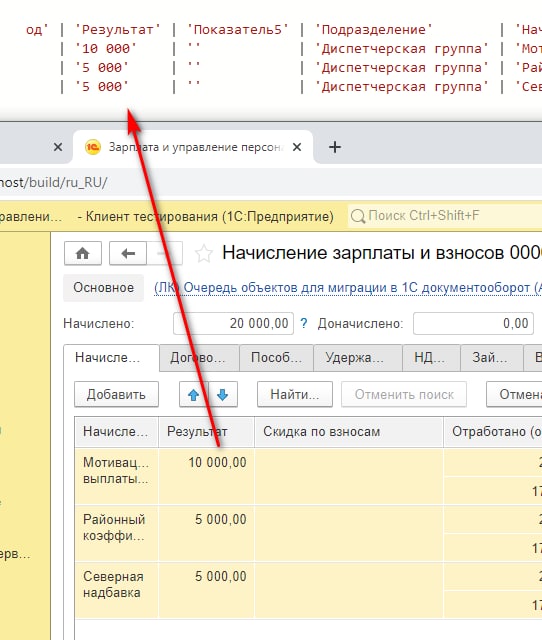
Task: Switch to the Пособ... tab
Action: 276,358
